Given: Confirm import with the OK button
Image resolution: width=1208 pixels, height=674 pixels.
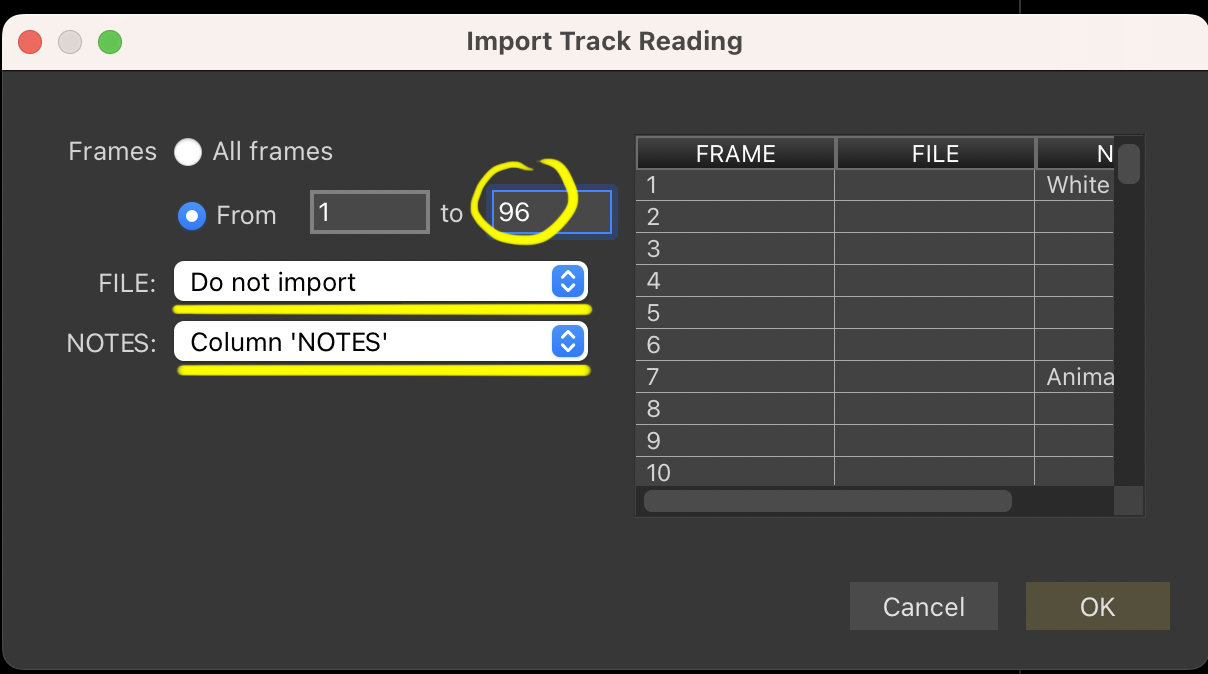Looking at the screenshot, I should point(1097,606).
